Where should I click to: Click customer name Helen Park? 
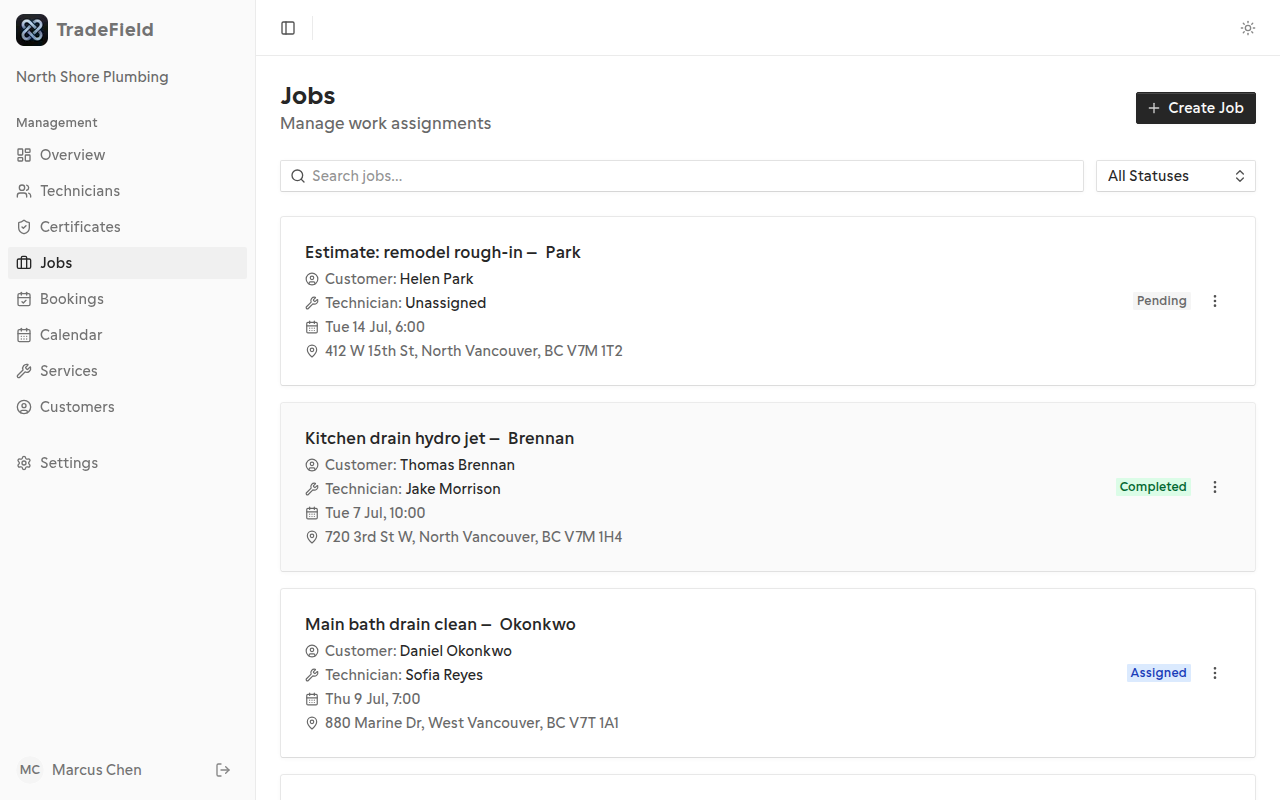tap(437, 279)
